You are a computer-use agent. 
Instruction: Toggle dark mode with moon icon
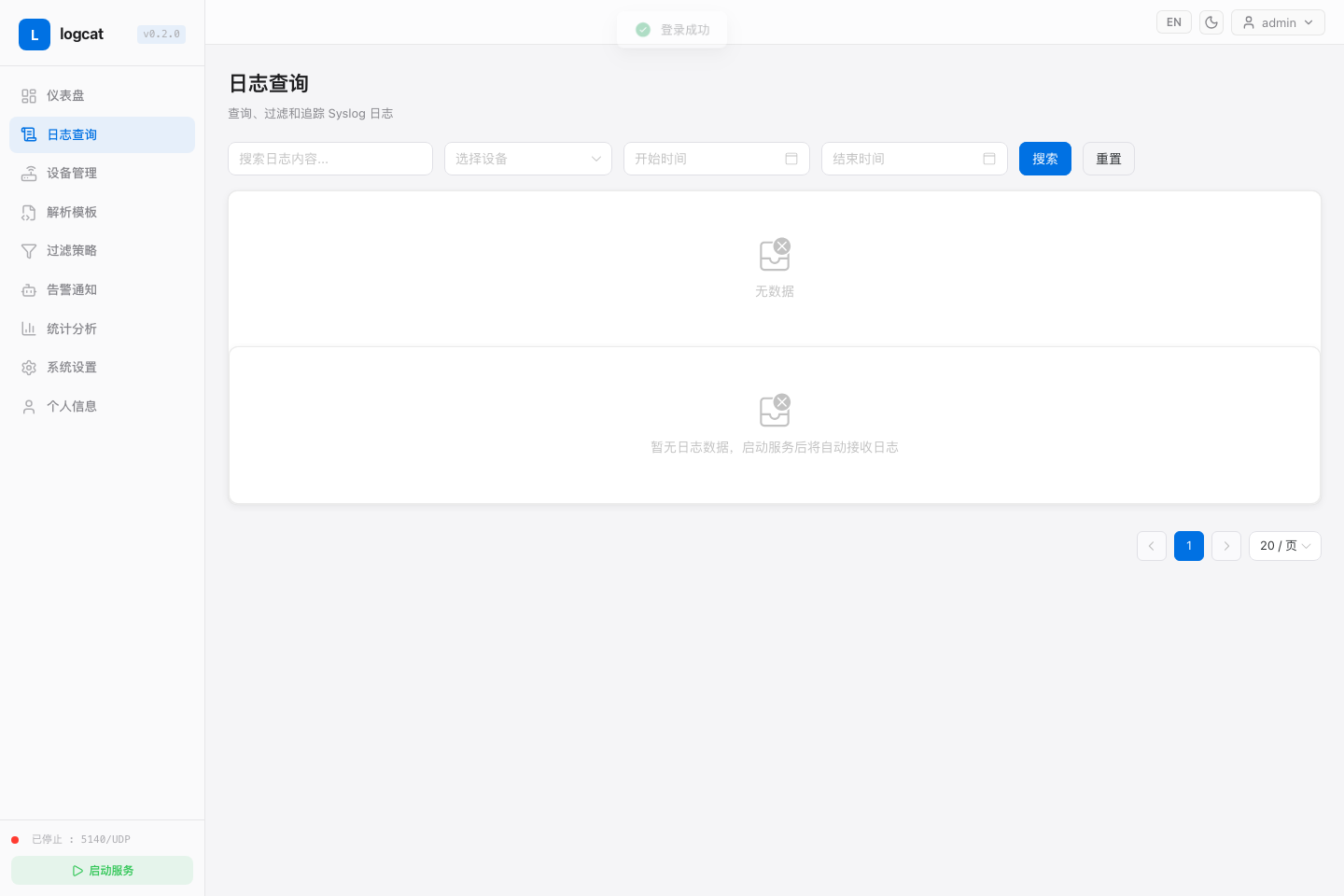pos(1211,22)
